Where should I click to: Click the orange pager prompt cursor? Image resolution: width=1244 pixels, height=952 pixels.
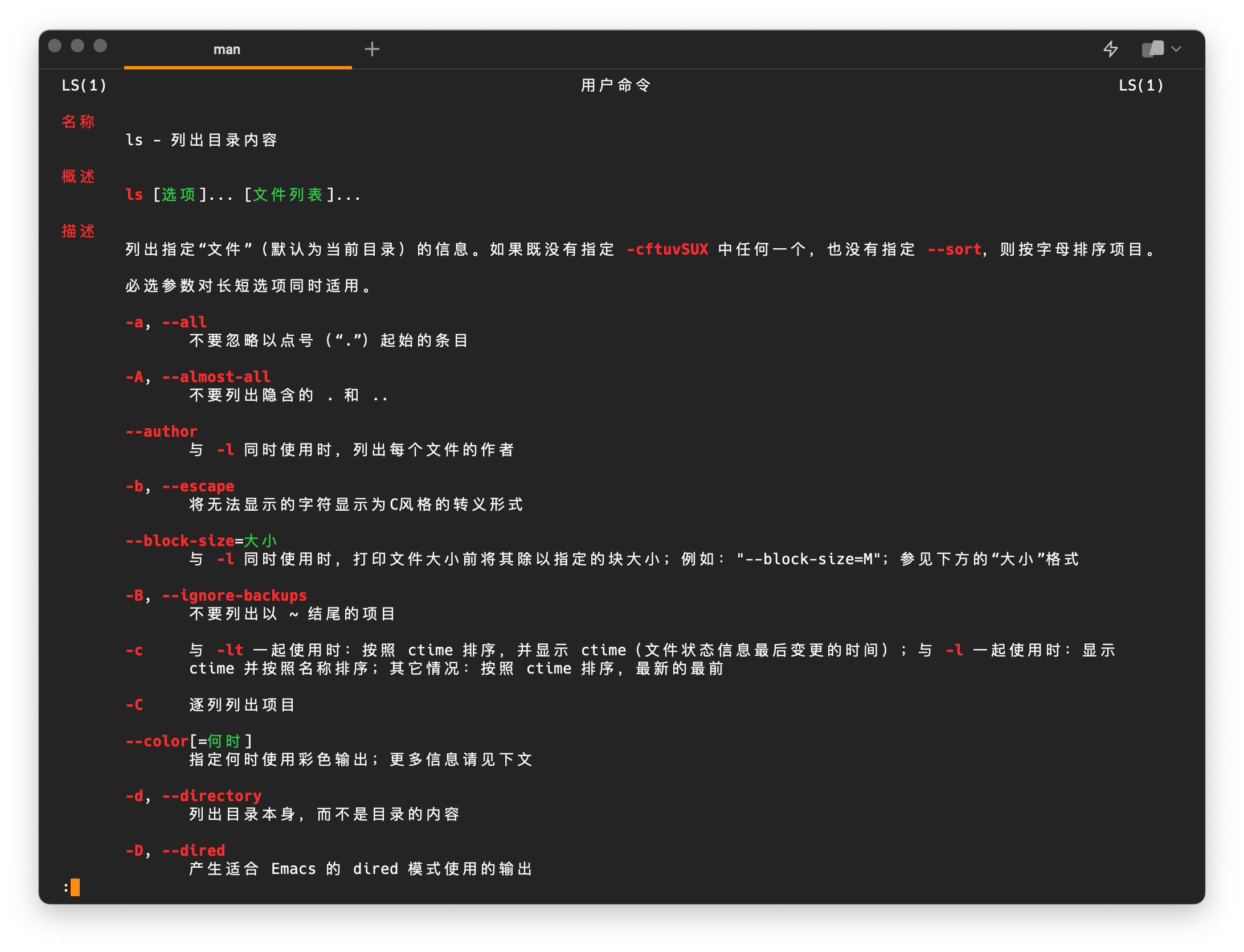click(75, 887)
